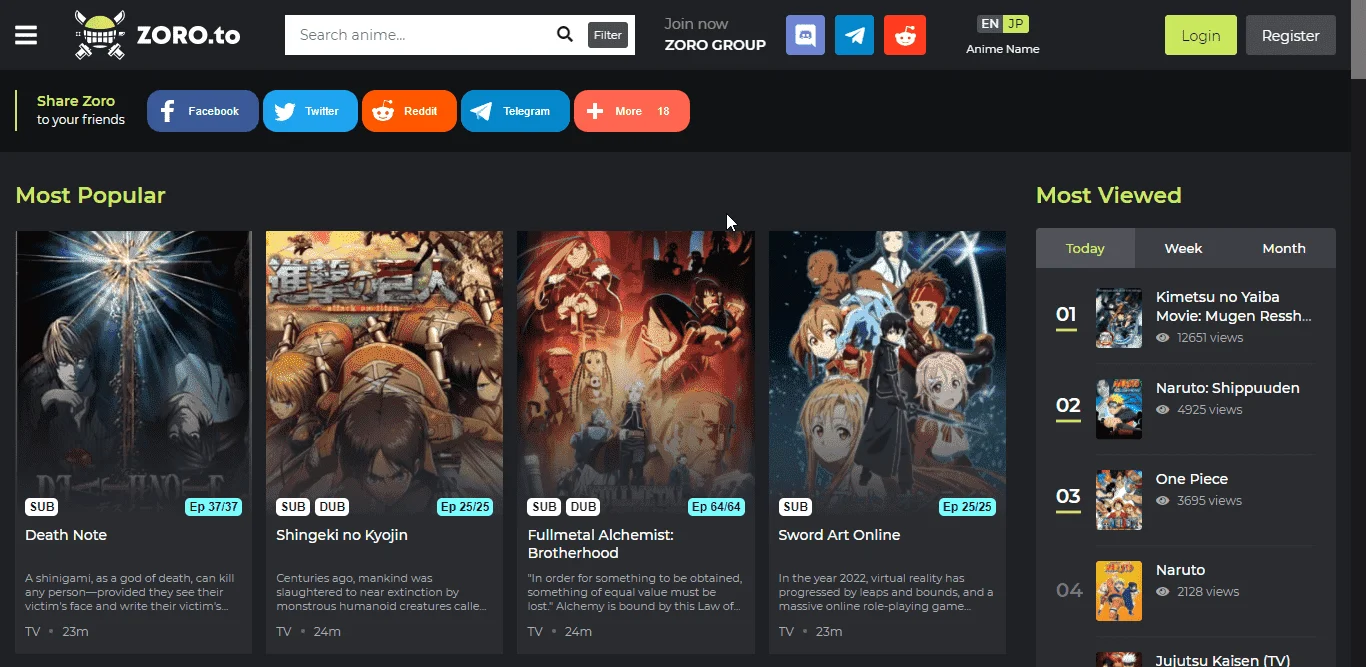Share Zoro via Telegram button
This screenshot has height=667, width=1366.
515,111
